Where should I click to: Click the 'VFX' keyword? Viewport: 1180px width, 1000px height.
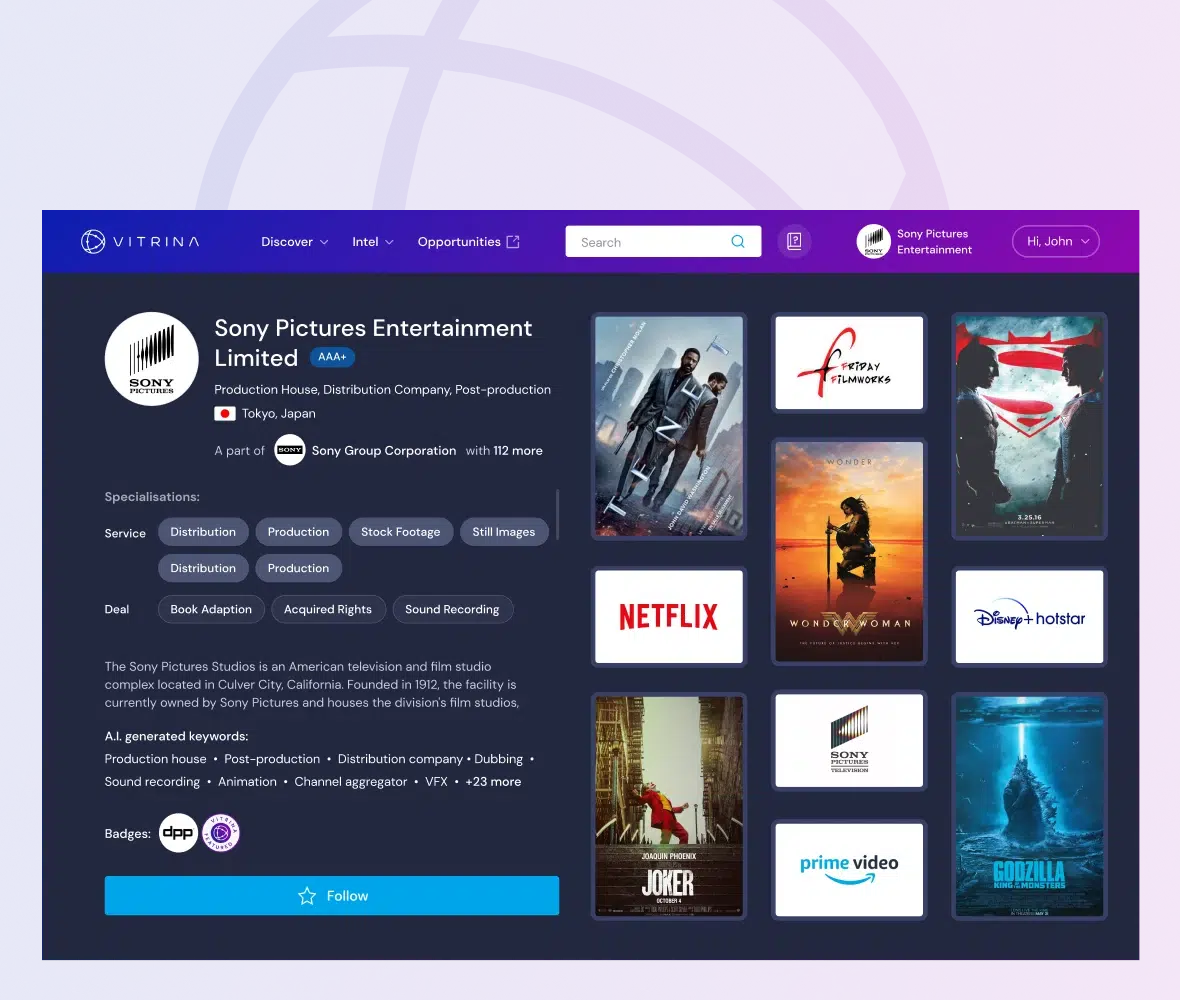436,781
